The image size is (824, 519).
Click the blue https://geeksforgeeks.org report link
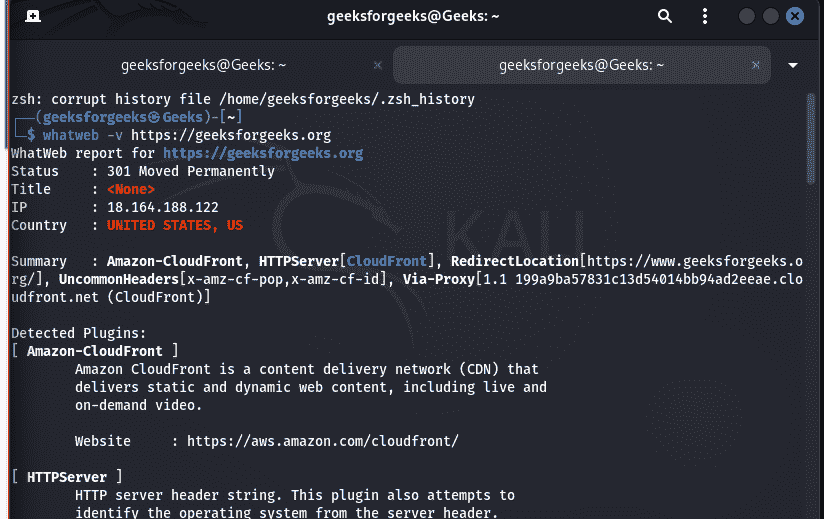point(263,153)
